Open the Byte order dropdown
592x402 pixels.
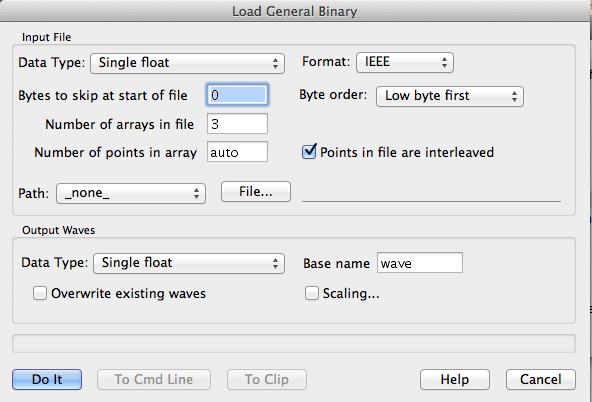click(450, 96)
